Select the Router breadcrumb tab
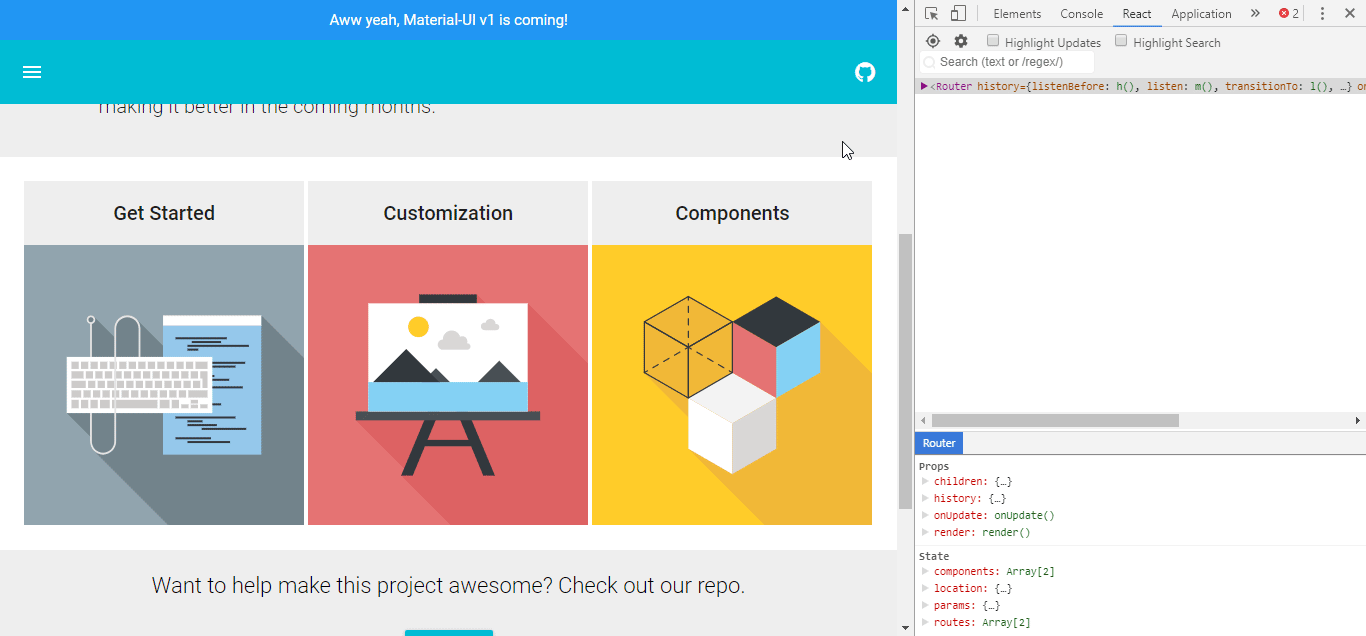The image size is (1366, 636). coord(939,443)
